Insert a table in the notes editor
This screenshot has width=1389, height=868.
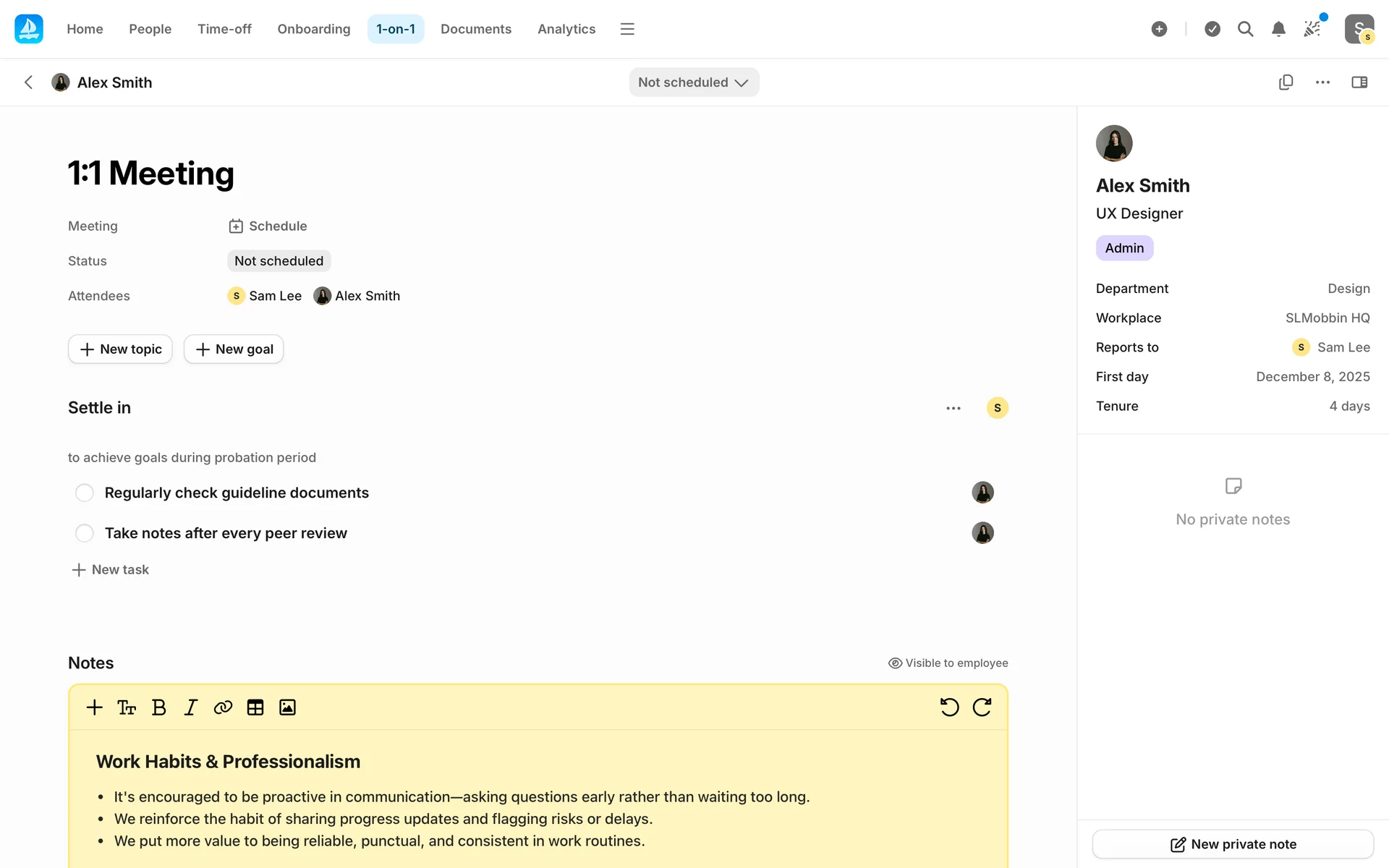tap(255, 707)
